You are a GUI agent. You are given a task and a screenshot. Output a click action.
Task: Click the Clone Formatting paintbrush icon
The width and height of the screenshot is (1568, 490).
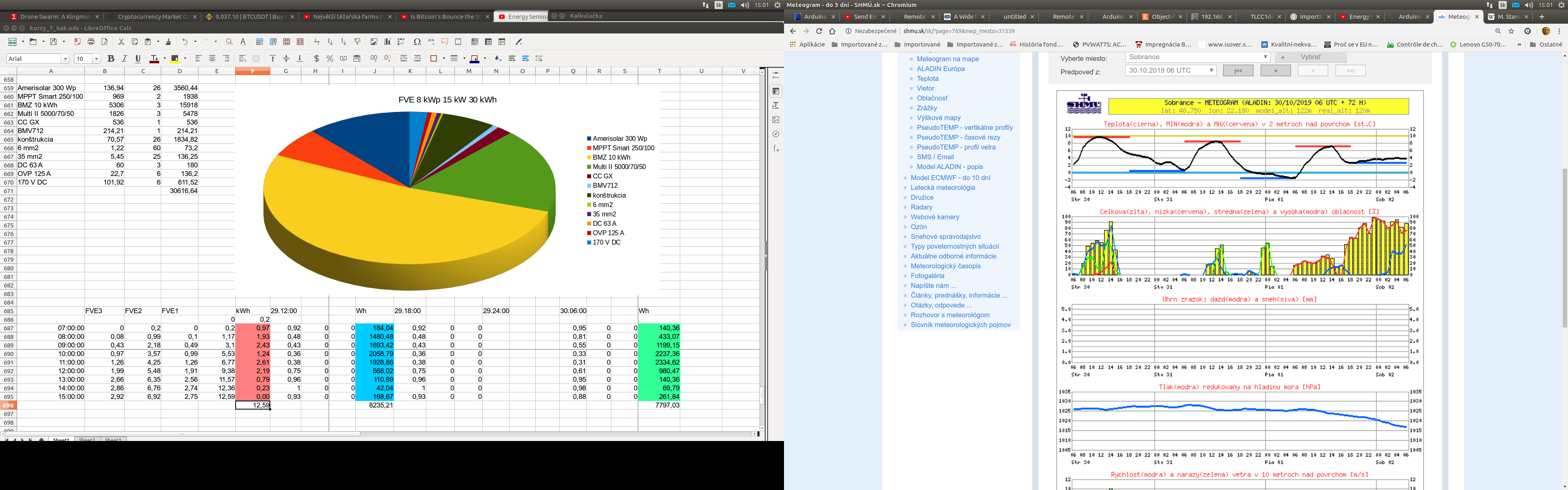click(x=169, y=42)
